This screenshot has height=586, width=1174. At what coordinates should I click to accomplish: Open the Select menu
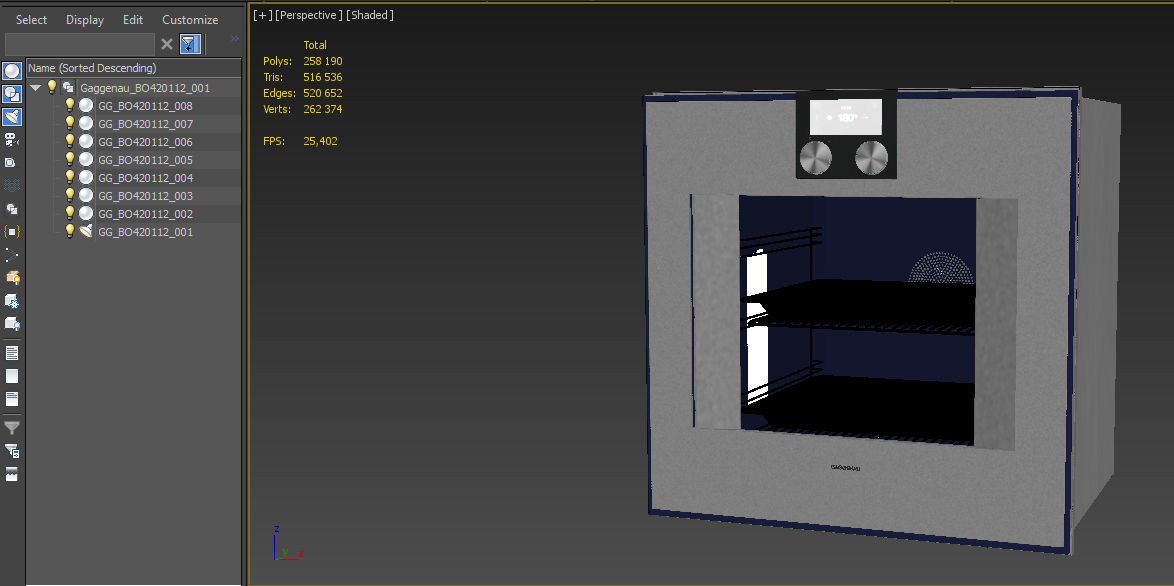(x=31, y=19)
